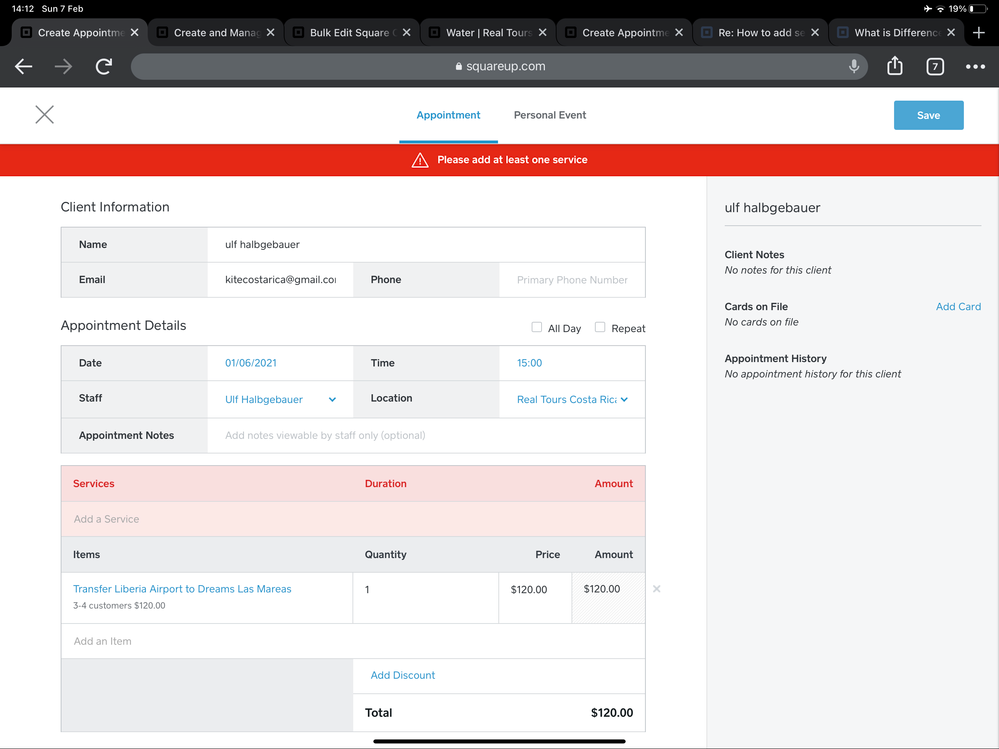The width and height of the screenshot is (999, 749).
Task: Remove the Transfer Liberia Airport item
Action: pyautogui.click(x=656, y=589)
